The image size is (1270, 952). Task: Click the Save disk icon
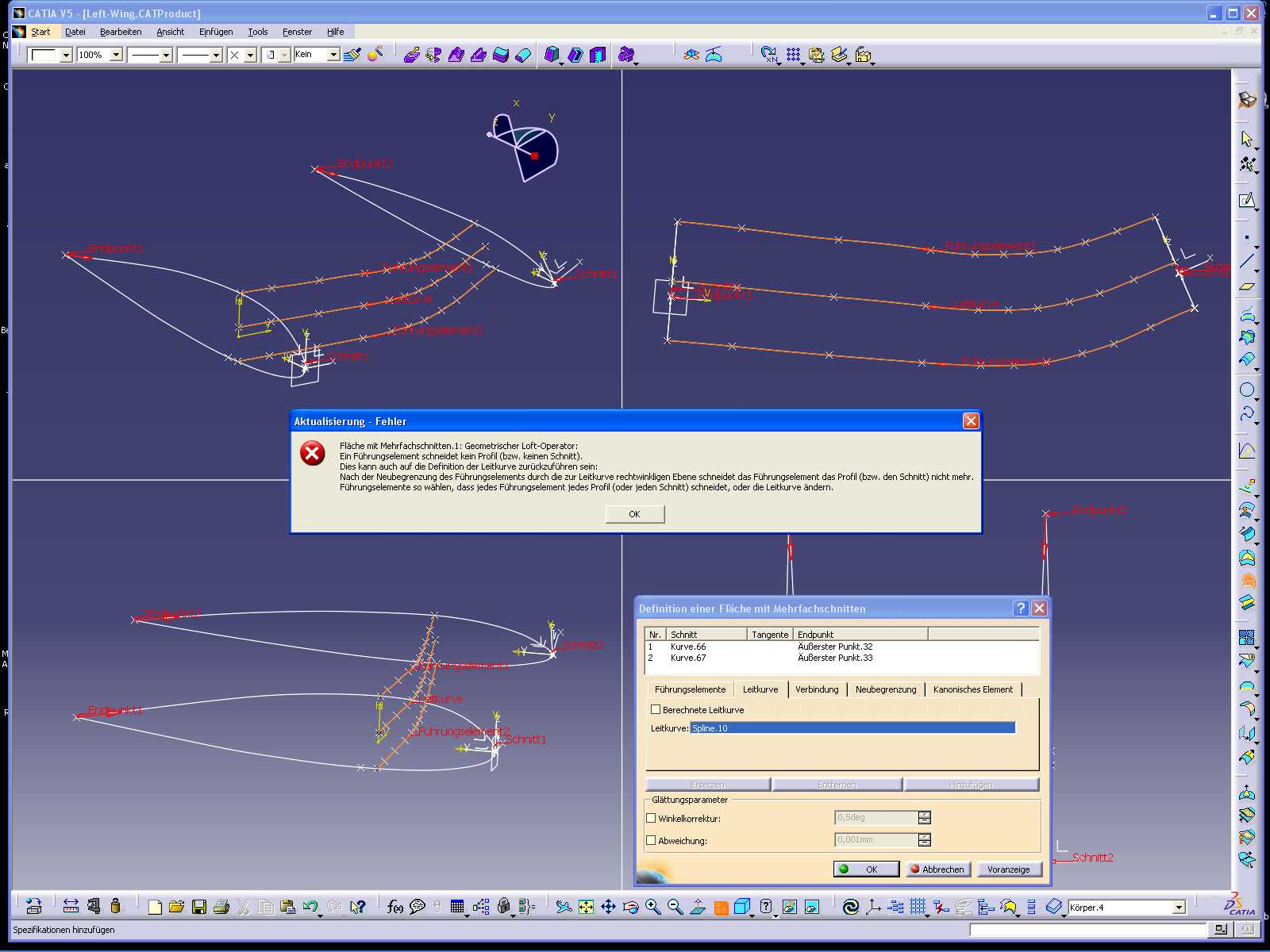199,906
